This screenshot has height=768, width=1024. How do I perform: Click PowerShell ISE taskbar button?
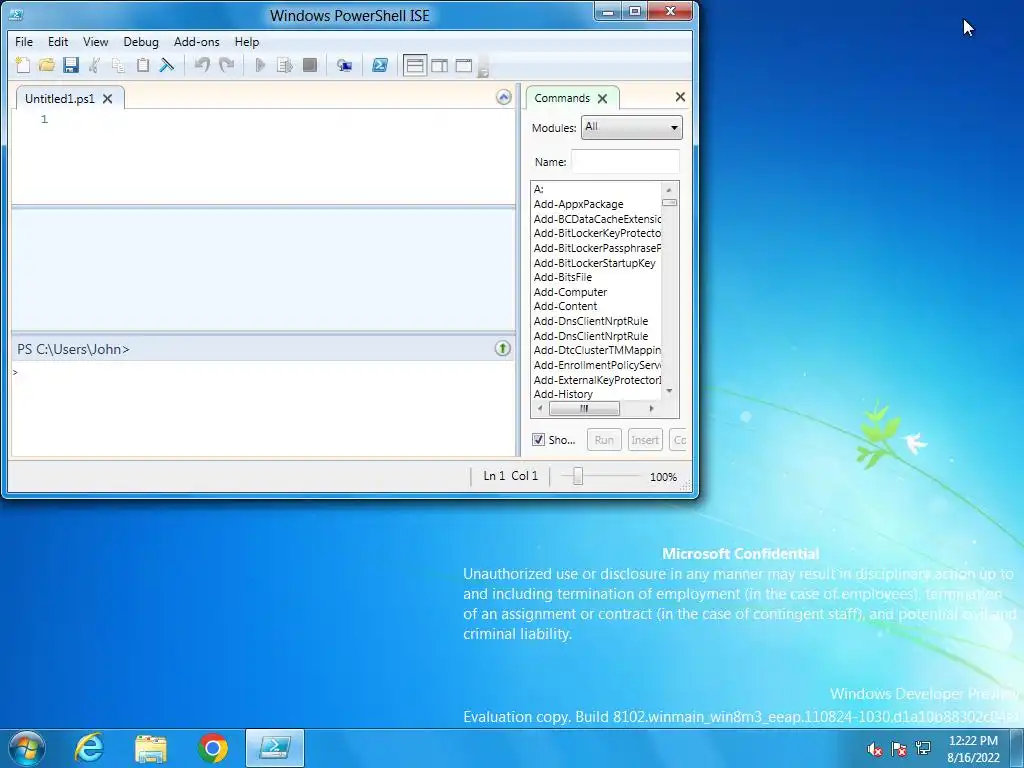coord(275,748)
